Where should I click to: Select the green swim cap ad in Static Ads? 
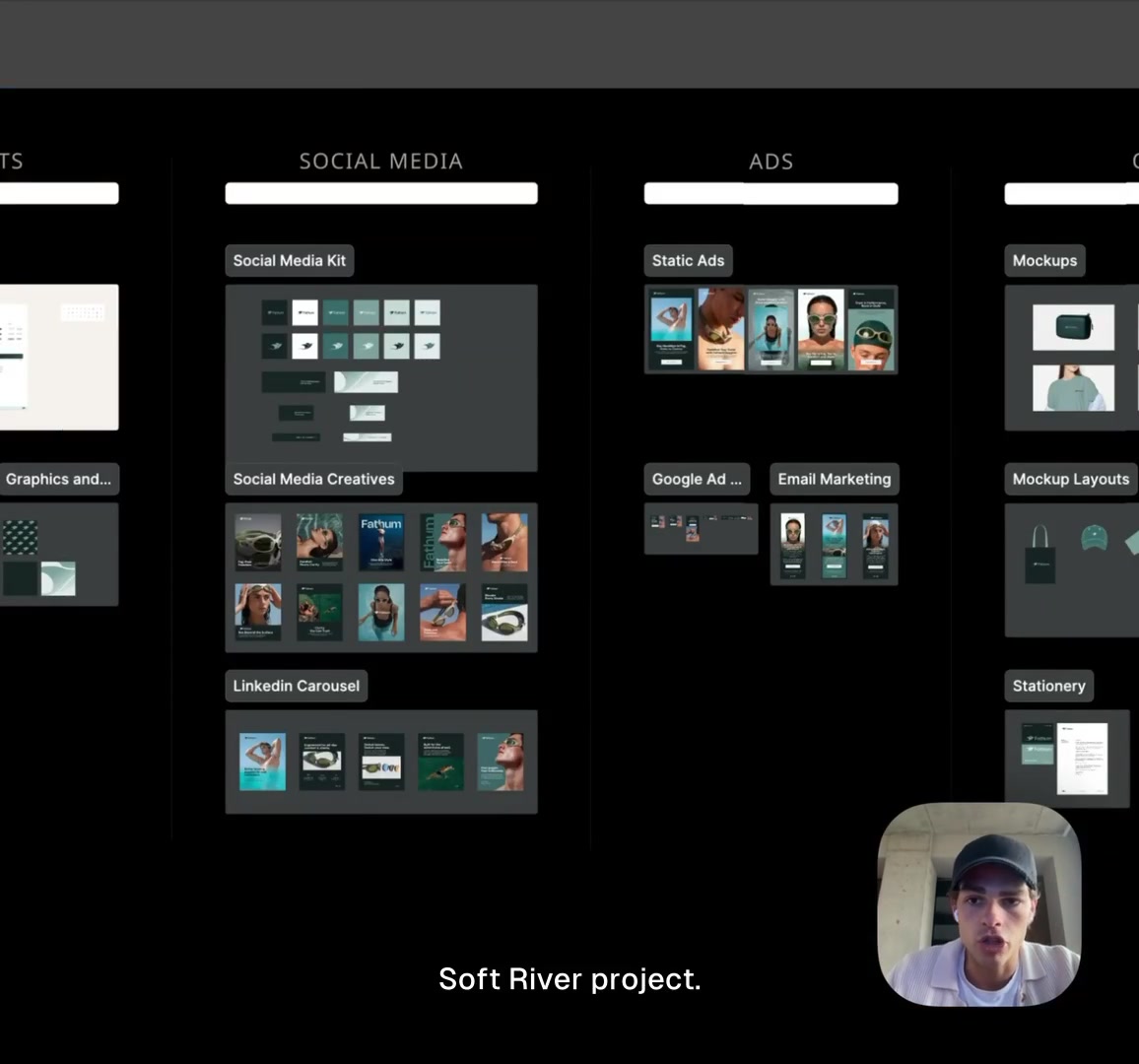click(x=871, y=330)
